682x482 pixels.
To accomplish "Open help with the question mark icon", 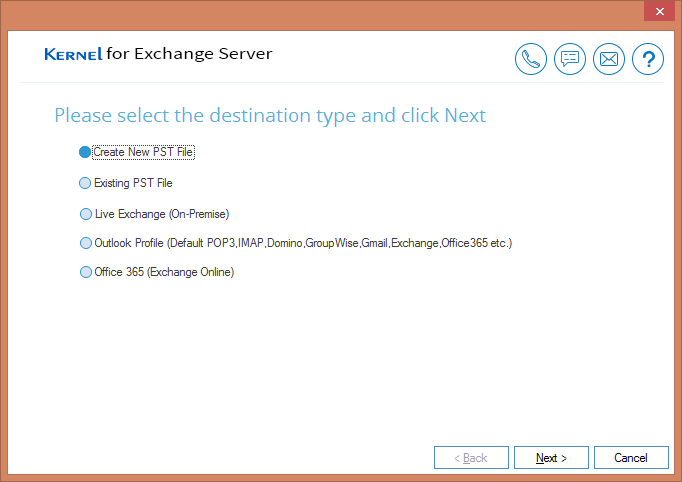I will [x=648, y=59].
